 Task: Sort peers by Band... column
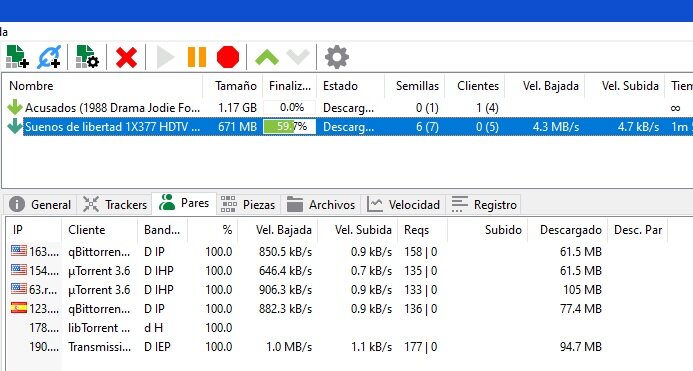162,229
